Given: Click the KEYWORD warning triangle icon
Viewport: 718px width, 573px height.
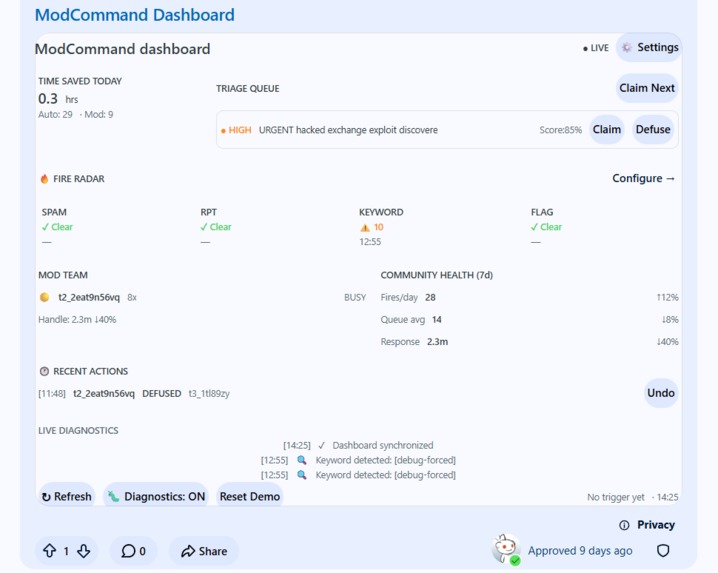Looking at the screenshot, I should (365, 227).
